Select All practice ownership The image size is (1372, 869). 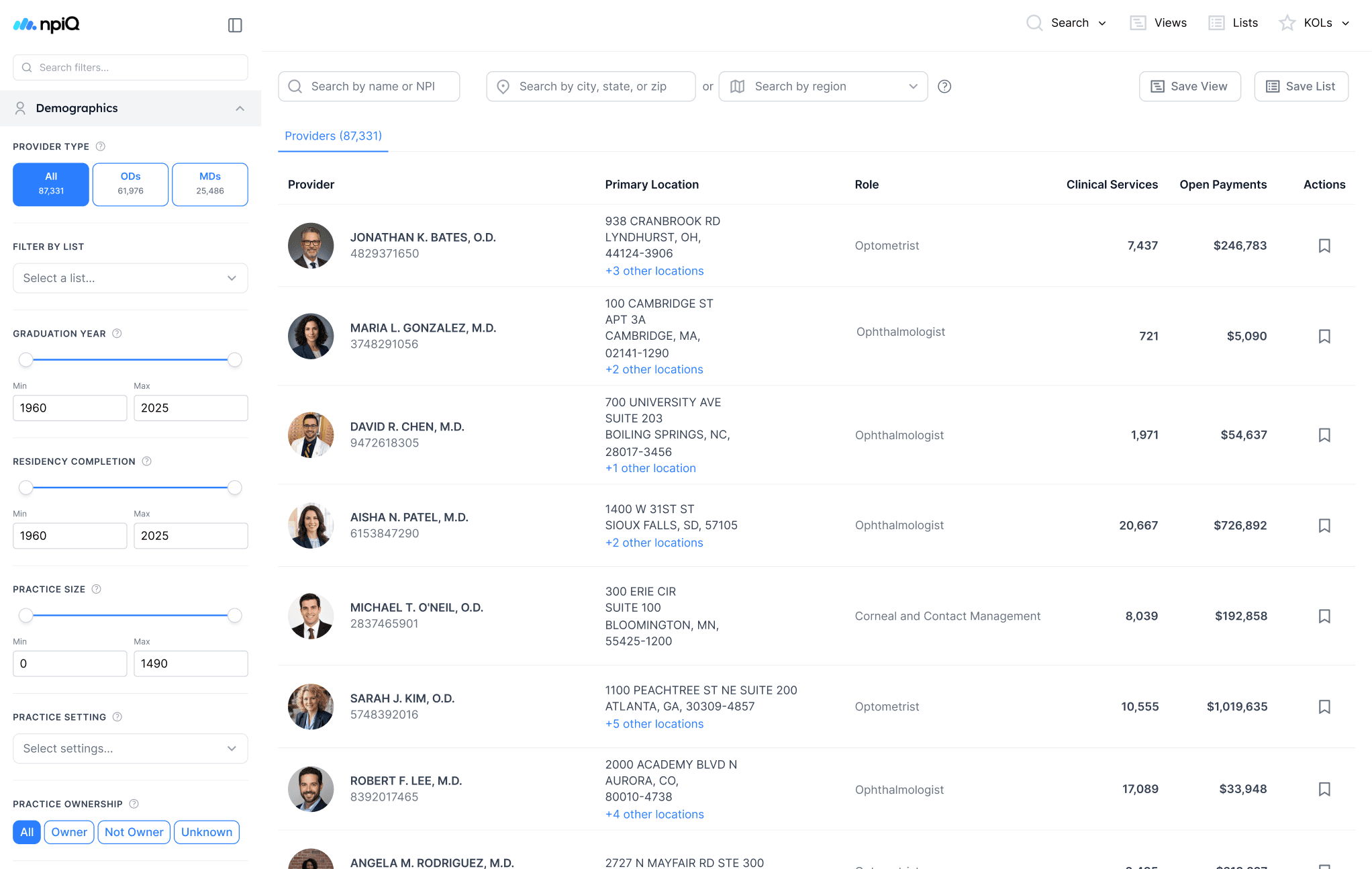[27, 832]
